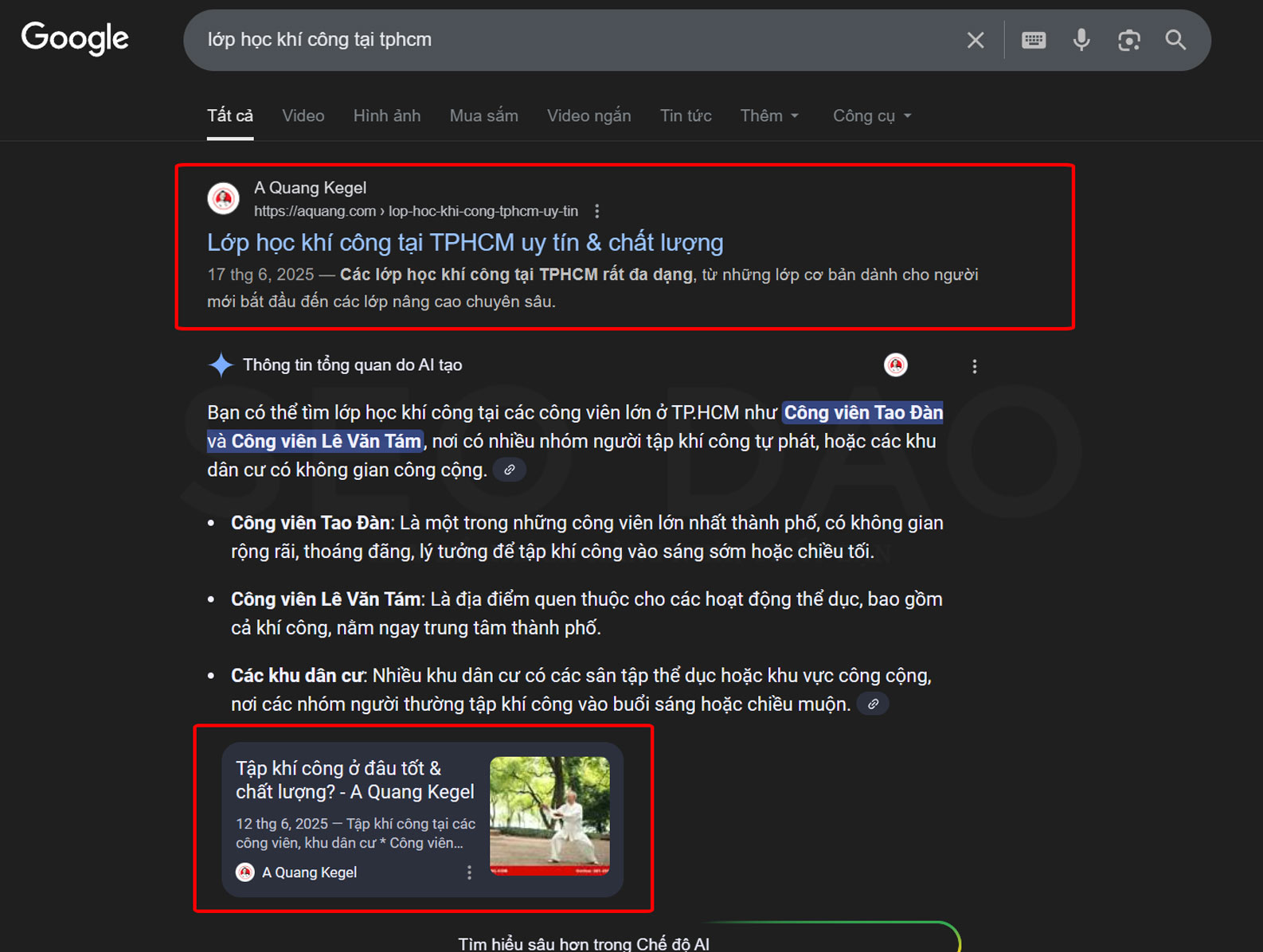
Task: Click A Quang Kegel source icon in AI overview
Action: pyautogui.click(x=896, y=365)
